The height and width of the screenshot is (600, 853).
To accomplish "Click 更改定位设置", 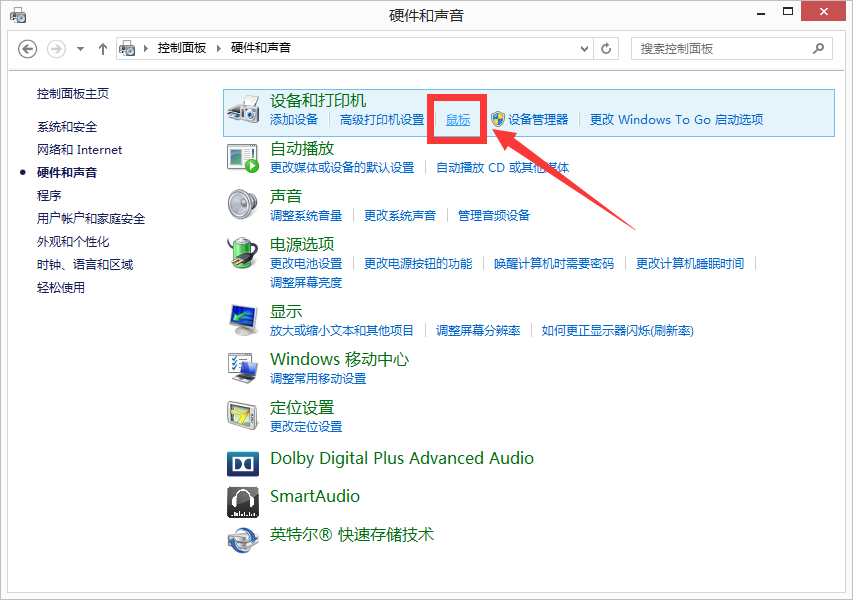I will pos(306,426).
